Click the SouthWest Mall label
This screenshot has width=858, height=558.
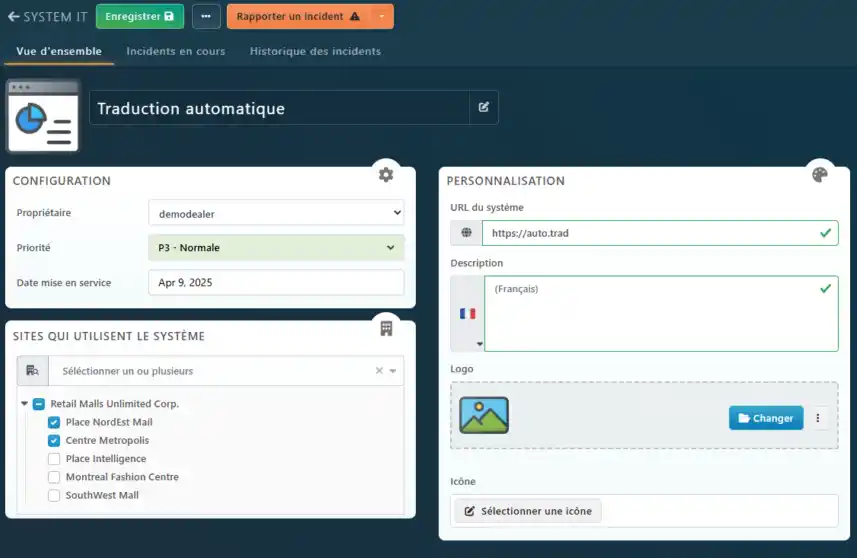[x=102, y=496]
